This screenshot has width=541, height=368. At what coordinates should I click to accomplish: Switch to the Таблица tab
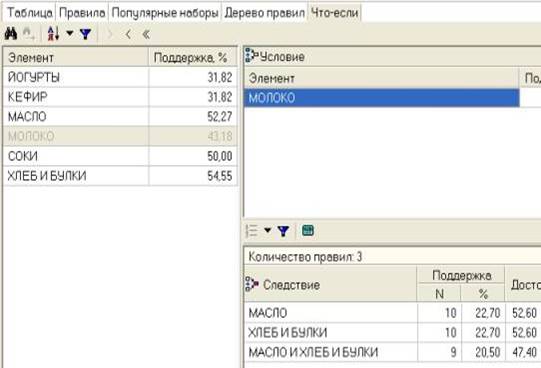[x=30, y=13]
